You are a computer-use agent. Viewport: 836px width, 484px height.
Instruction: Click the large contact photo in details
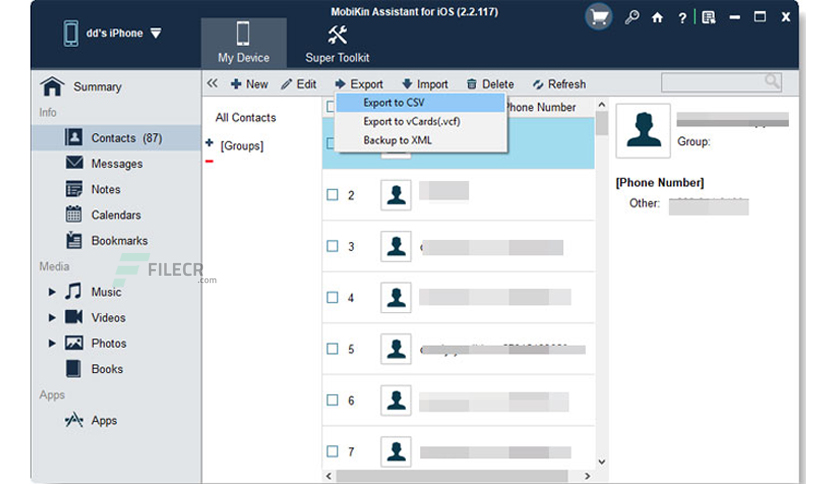click(643, 131)
